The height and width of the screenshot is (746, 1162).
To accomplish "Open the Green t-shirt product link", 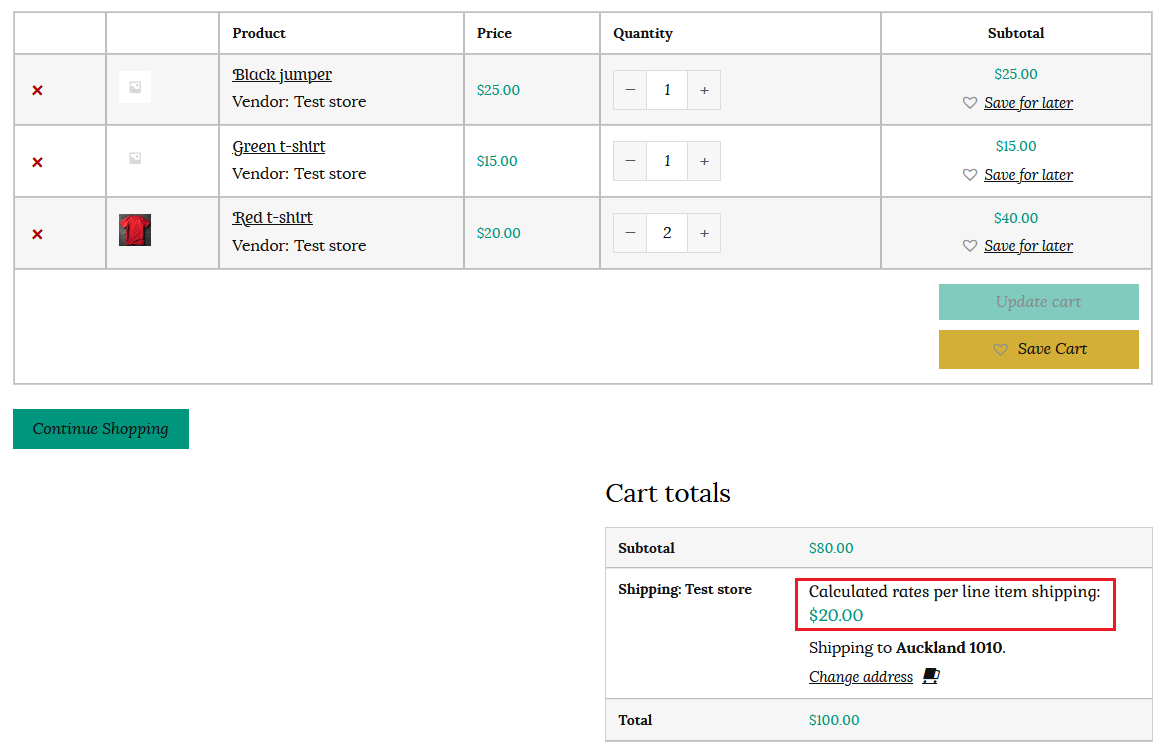I will [x=279, y=147].
